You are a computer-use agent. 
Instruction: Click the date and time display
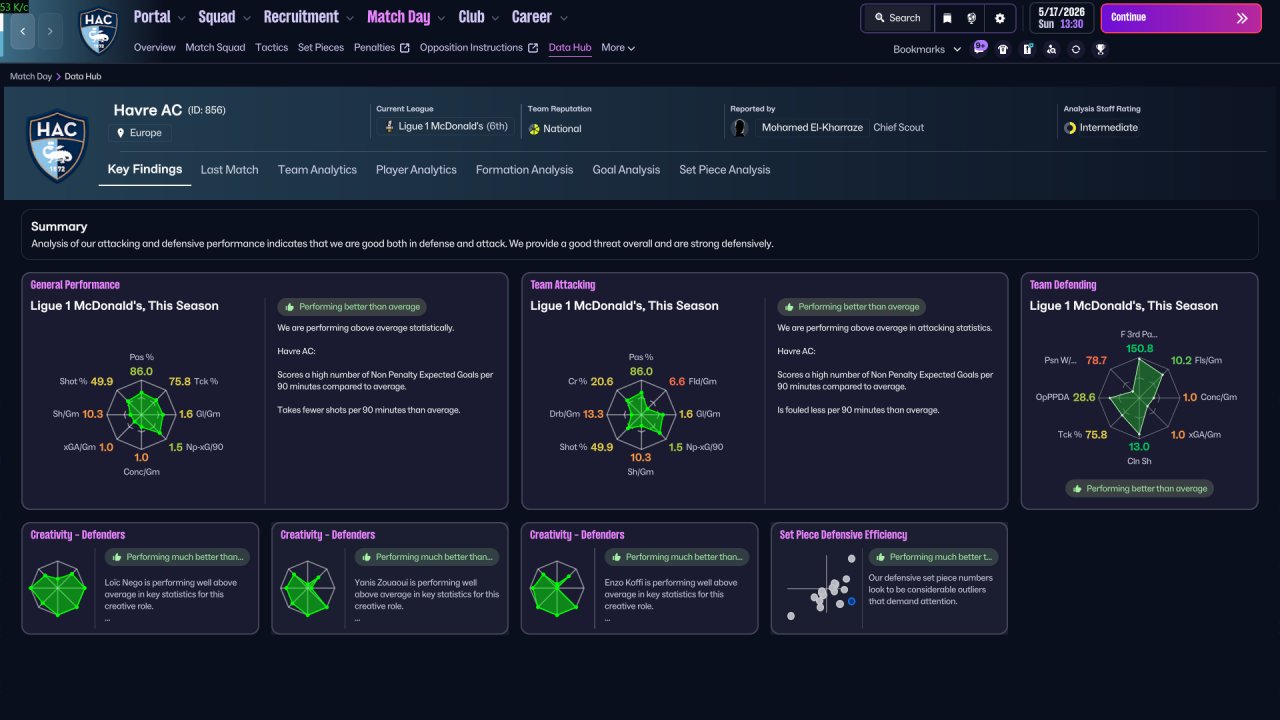(x=1061, y=18)
